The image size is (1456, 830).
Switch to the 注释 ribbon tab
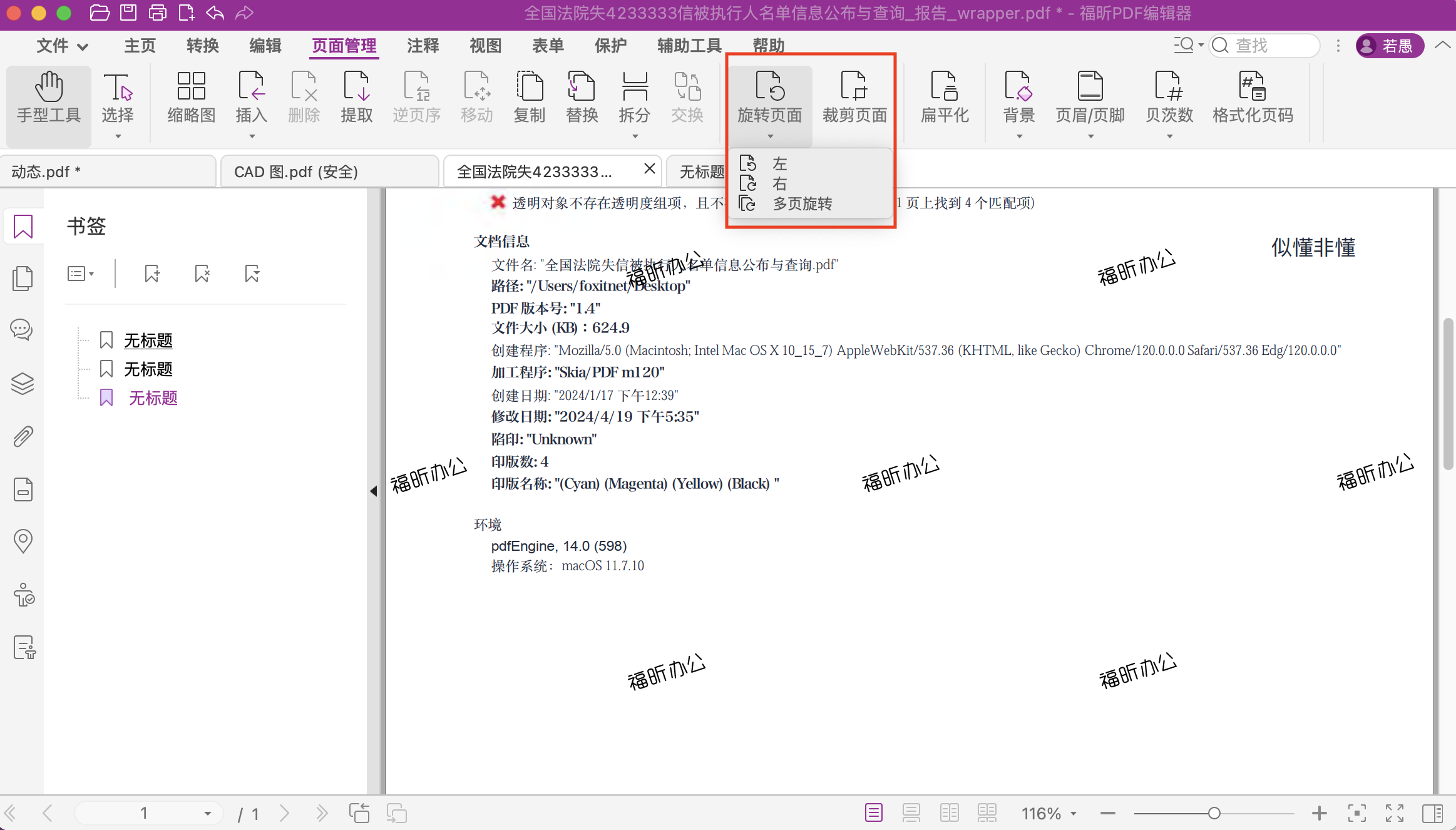tap(423, 45)
